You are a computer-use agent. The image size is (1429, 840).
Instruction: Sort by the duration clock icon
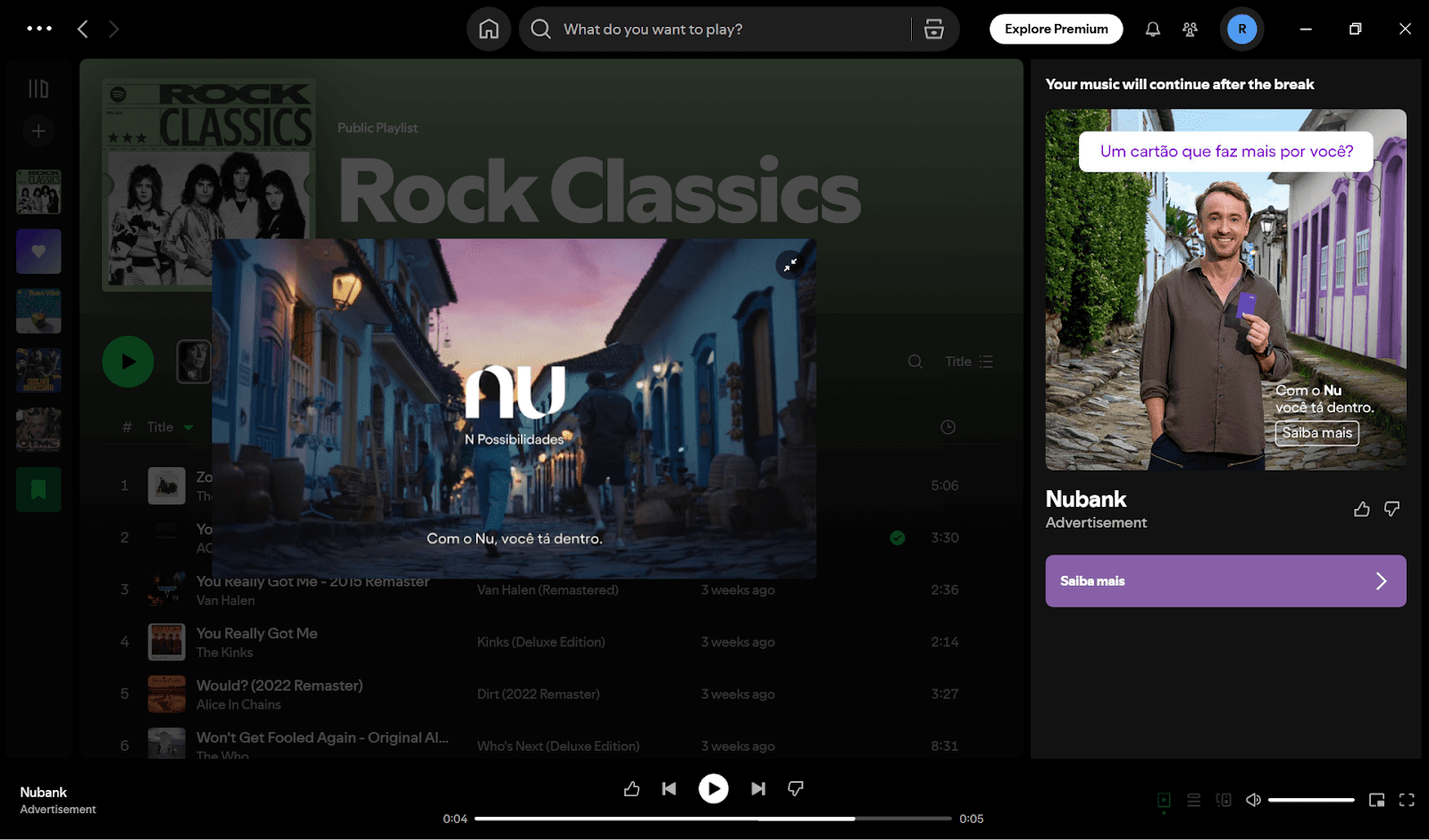[948, 428]
